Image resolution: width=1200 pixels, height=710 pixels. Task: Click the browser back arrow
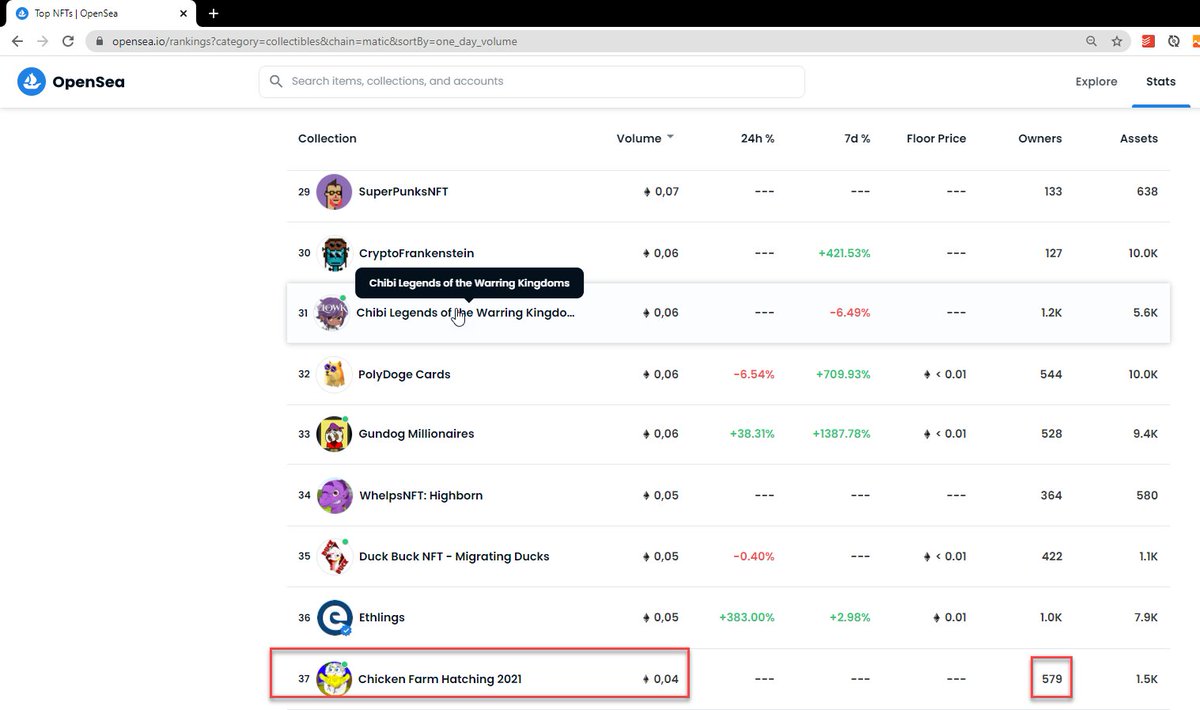[x=17, y=41]
